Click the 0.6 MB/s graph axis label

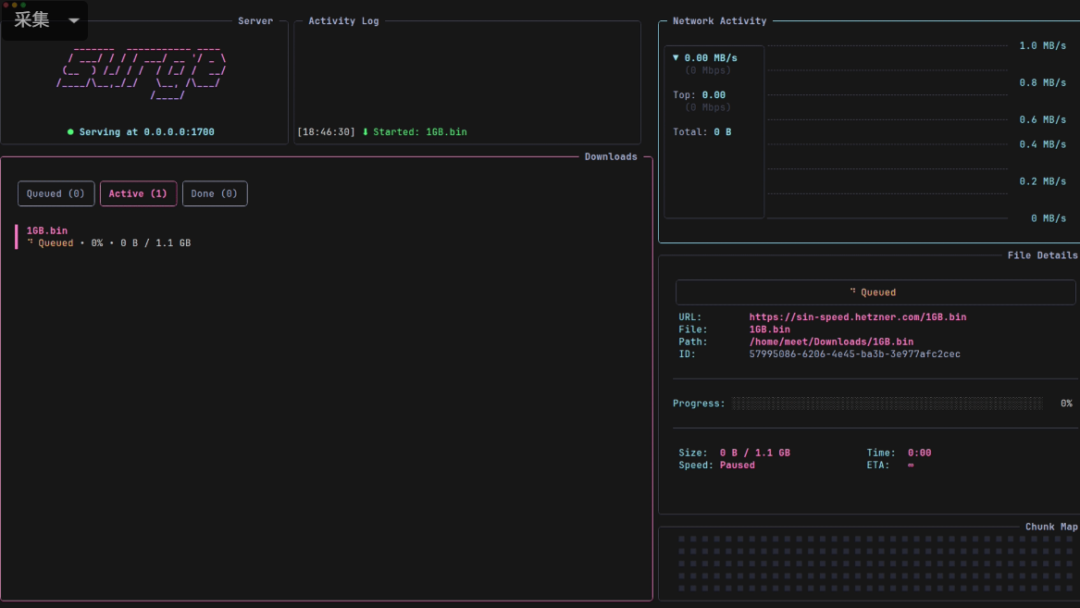[1042, 120]
